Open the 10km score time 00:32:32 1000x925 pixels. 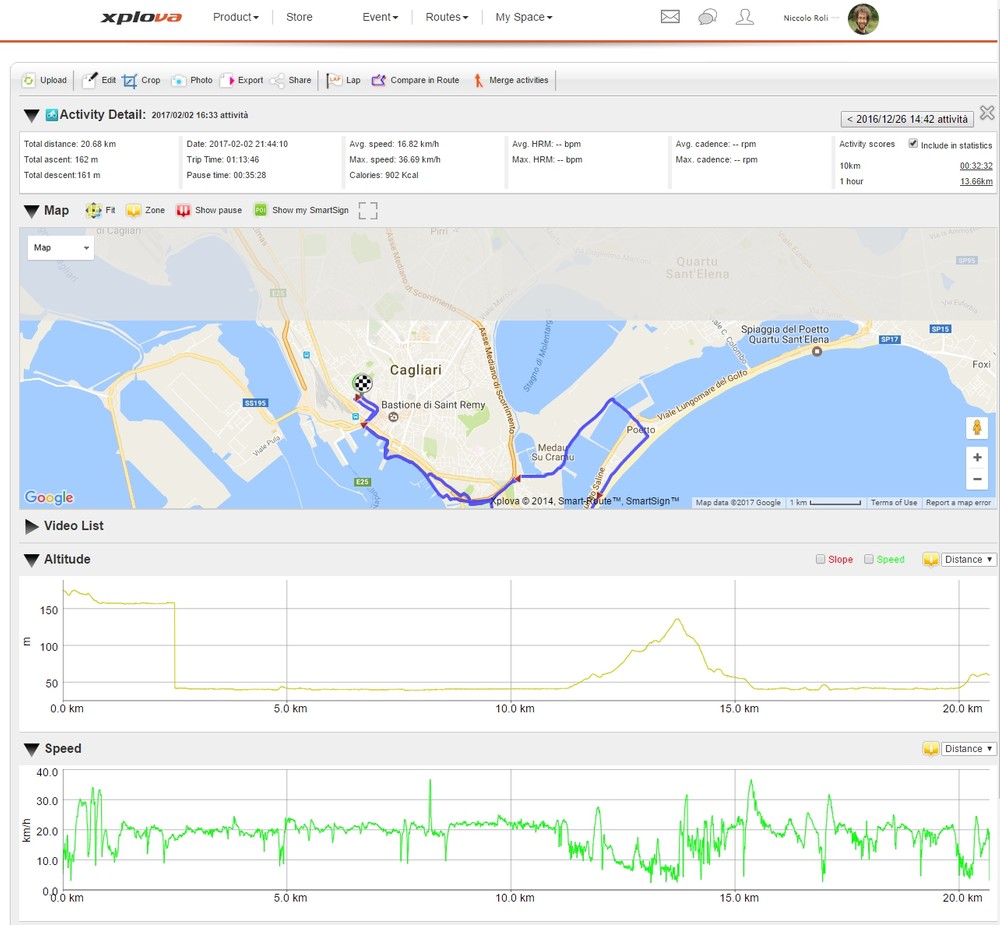976,166
